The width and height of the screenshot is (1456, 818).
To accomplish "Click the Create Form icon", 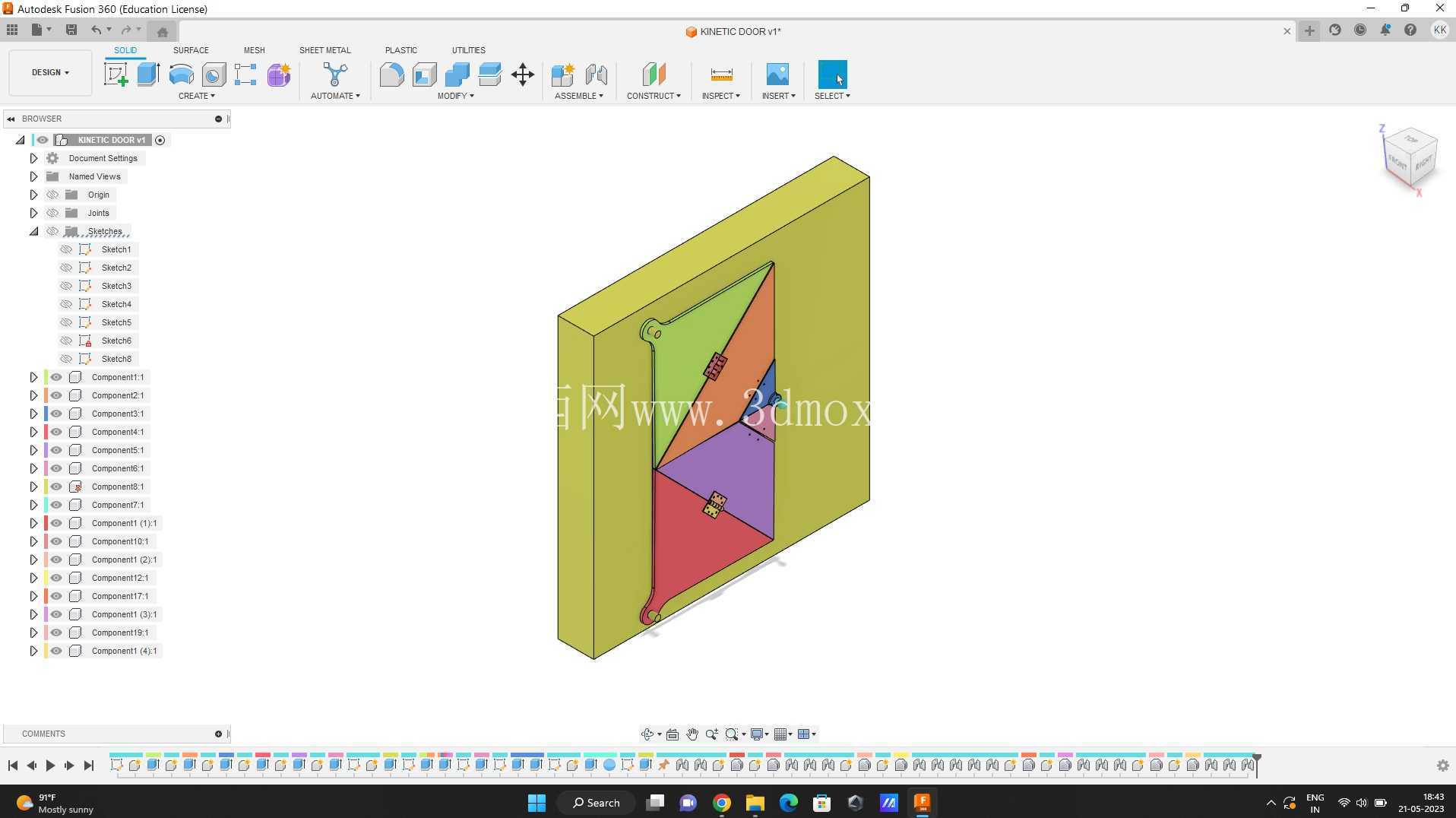I will (279, 75).
